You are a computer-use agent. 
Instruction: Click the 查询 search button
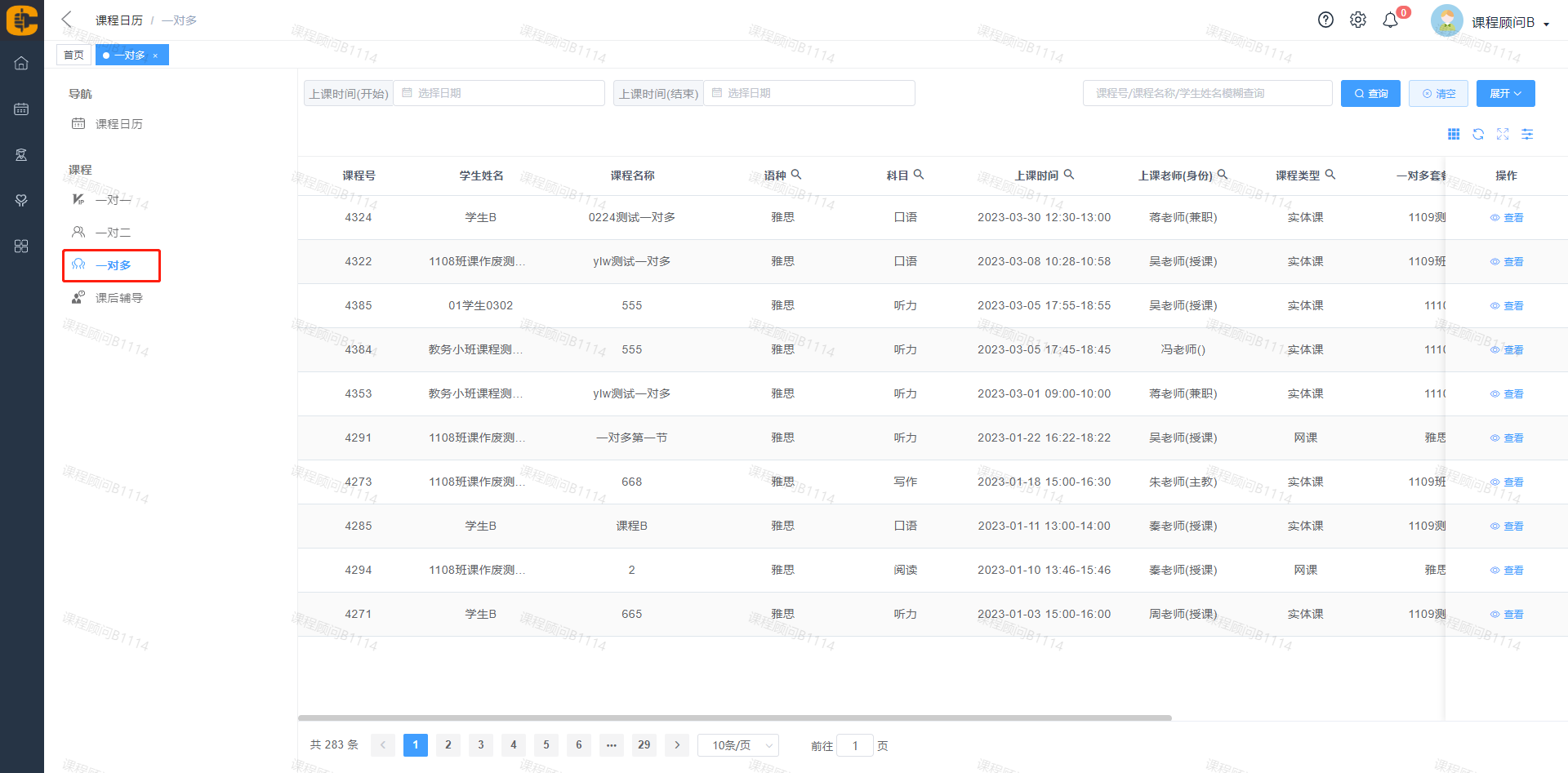pyautogui.click(x=1370, y=94)
